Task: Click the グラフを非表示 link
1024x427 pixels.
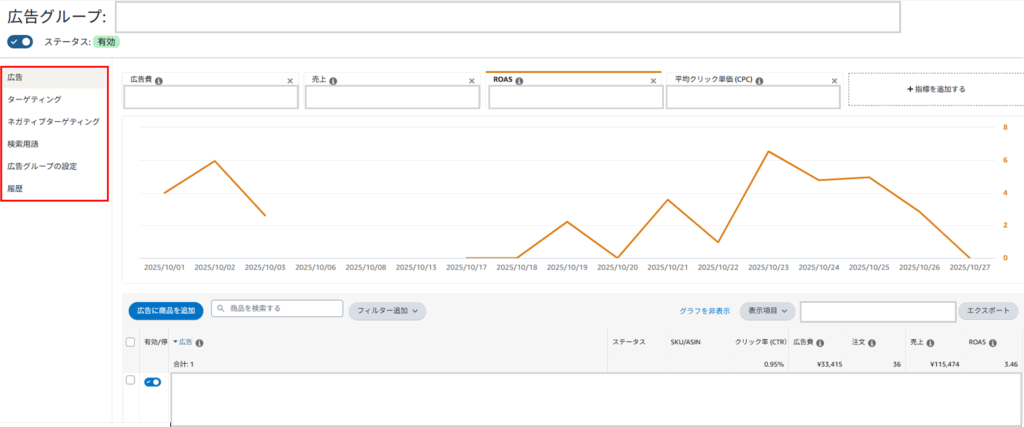Action: tap(704, 311)
